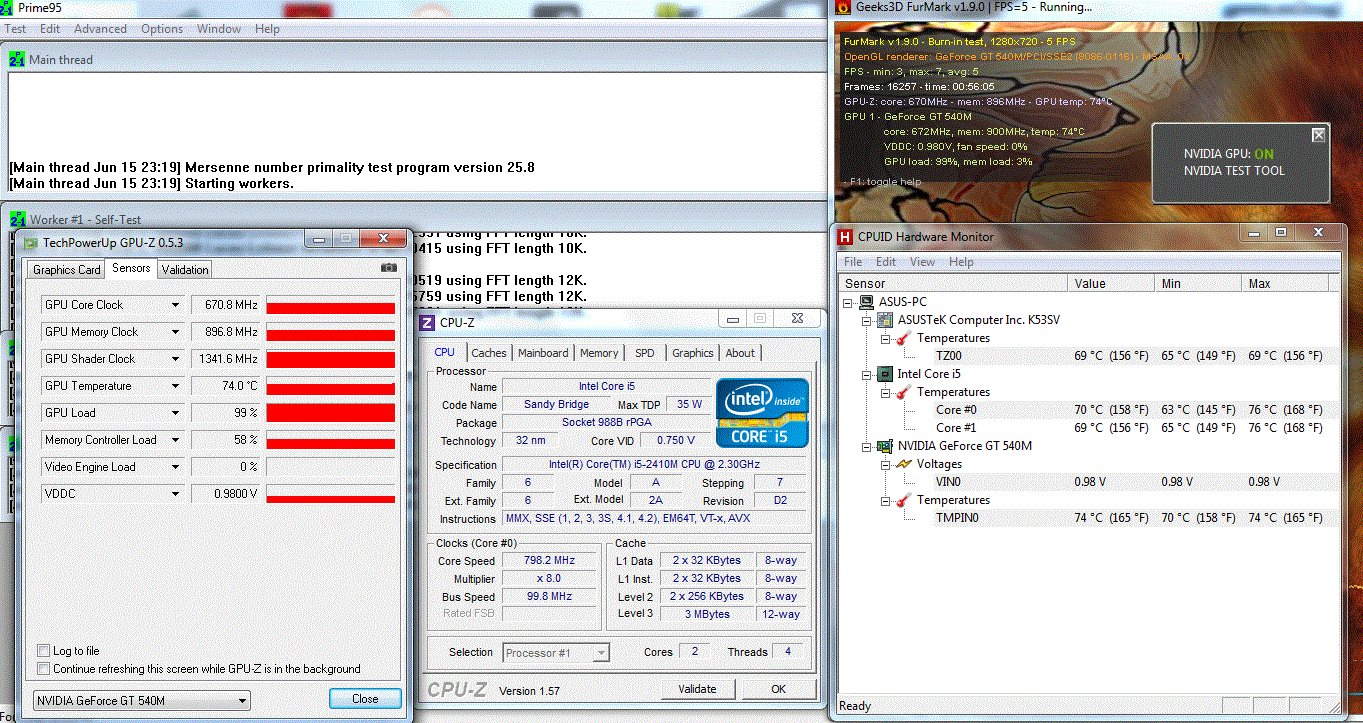Click the Core Speed 798.2 MHz field in CPU-Z

(551, 561)
